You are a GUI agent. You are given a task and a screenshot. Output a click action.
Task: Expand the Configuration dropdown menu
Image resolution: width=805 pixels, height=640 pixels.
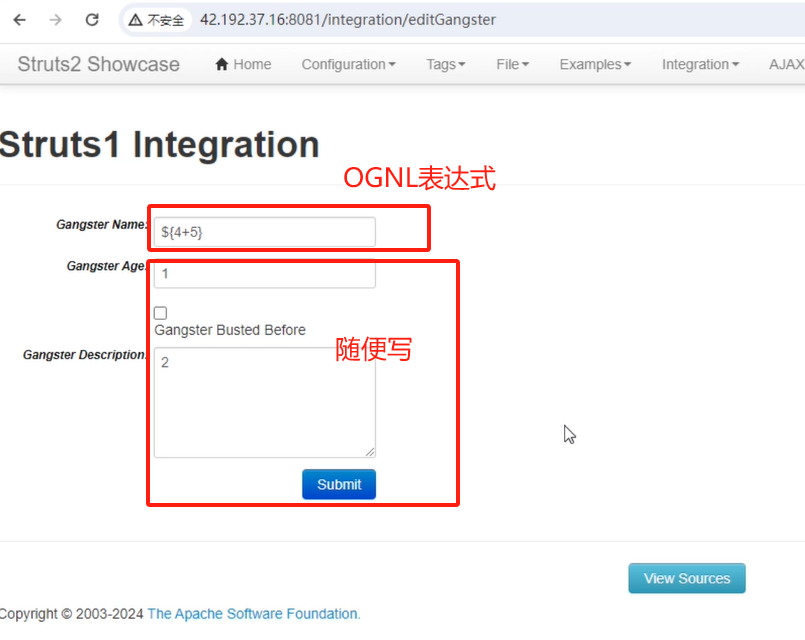[349, 64]
